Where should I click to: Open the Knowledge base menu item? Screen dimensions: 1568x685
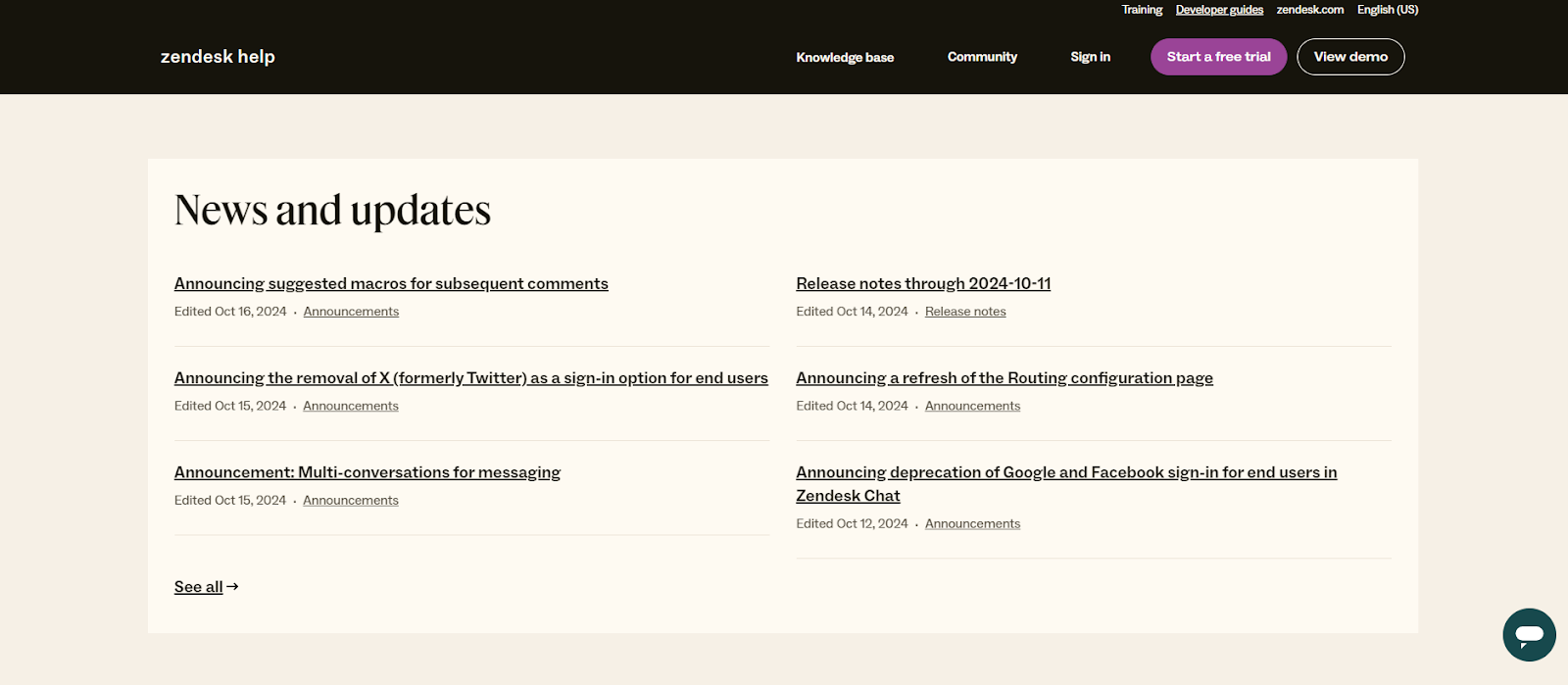coord(845,57)
